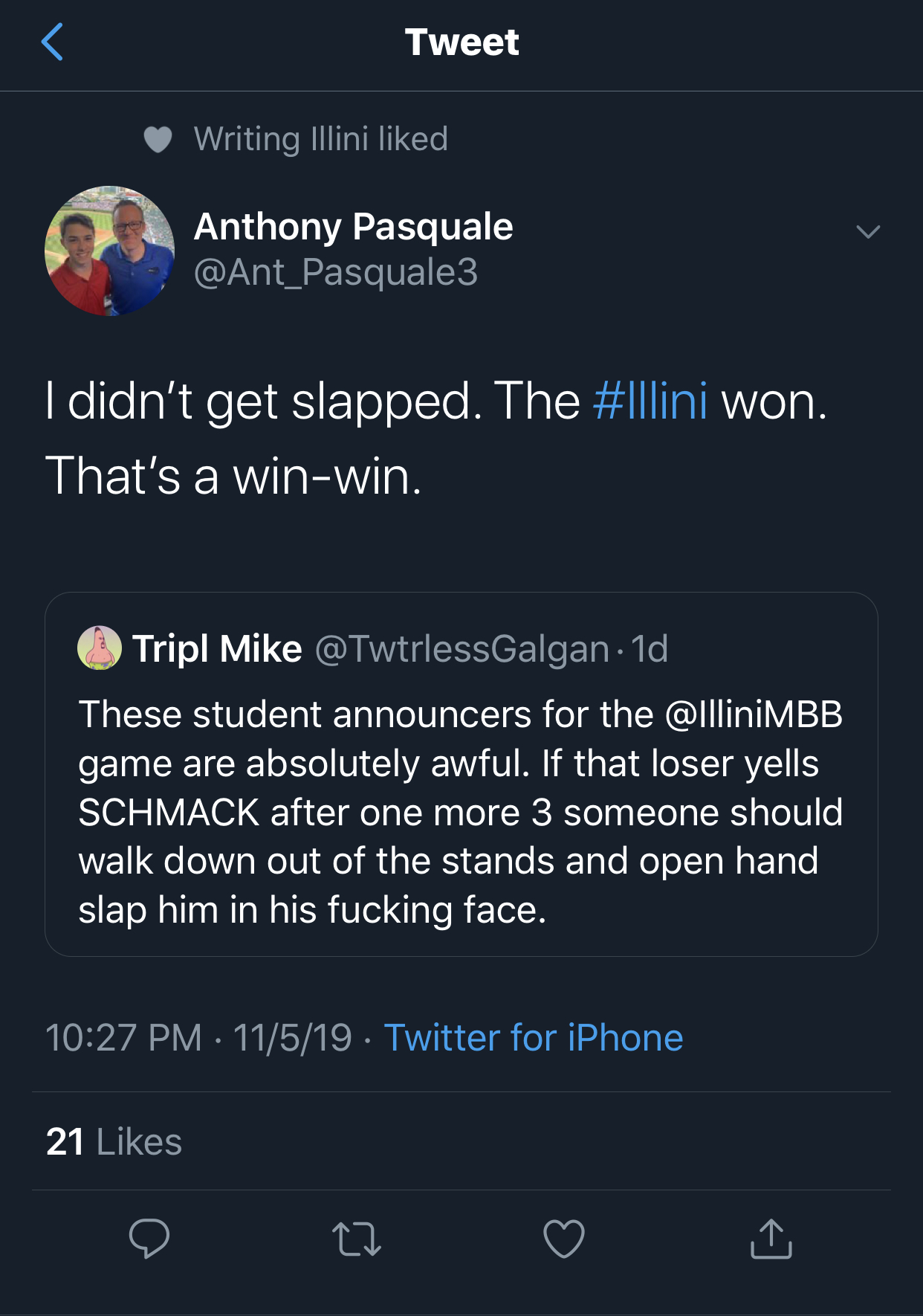
Task: Tap the Tweet header title
Action: 461,42
